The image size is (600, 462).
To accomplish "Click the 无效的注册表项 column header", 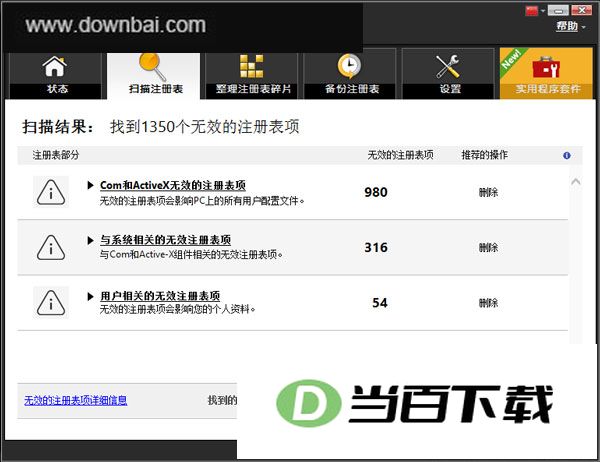I will (x=400, y=155).
